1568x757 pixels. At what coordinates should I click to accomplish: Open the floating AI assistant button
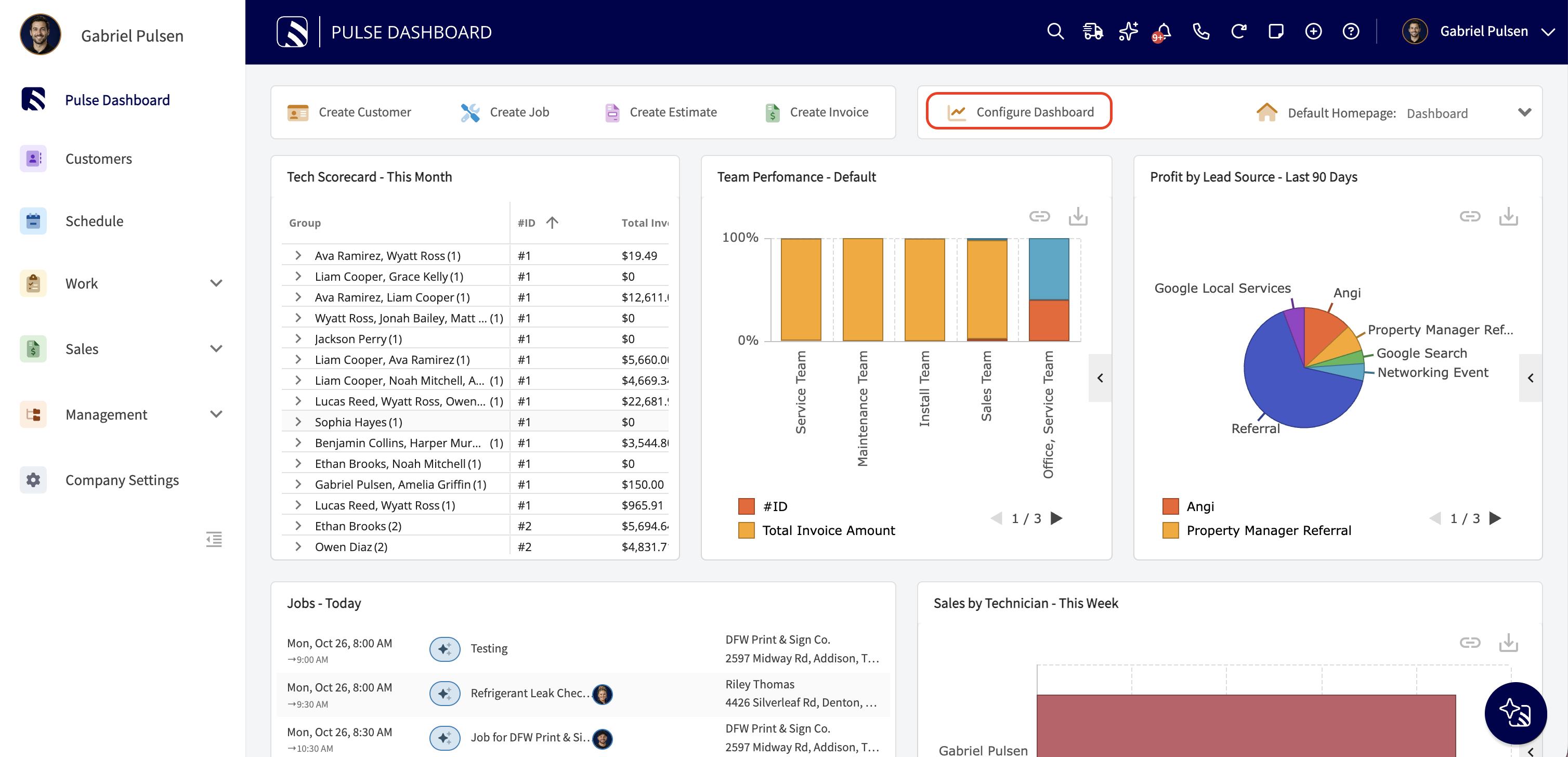1515,713
